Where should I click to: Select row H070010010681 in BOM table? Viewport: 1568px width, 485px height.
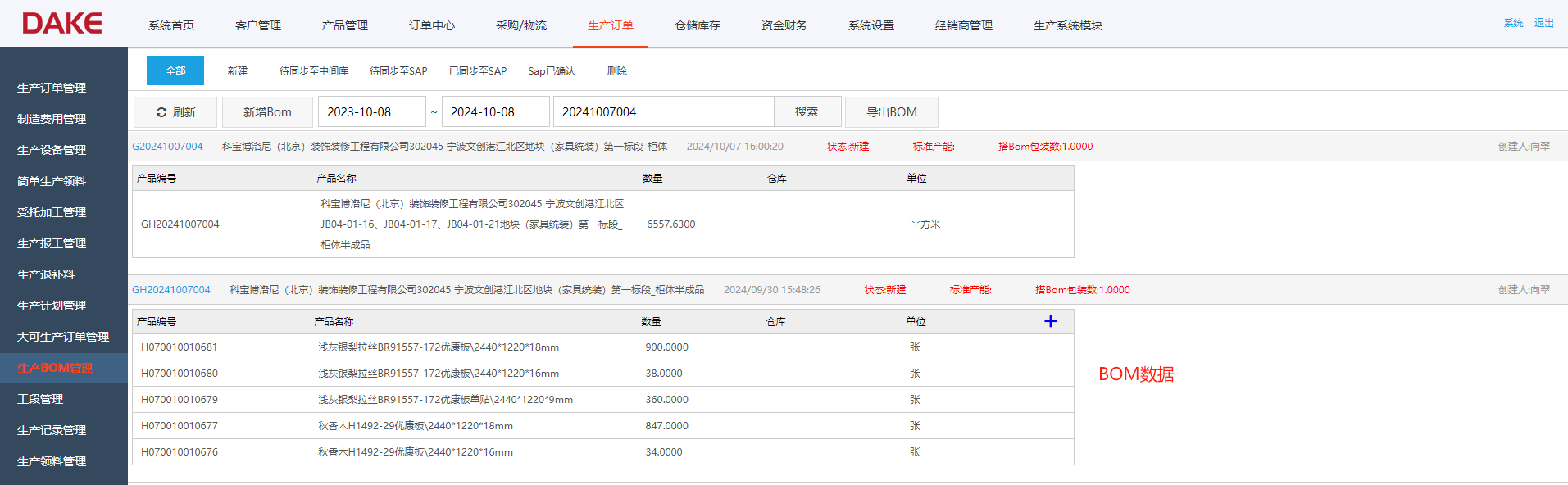point(180,347)
